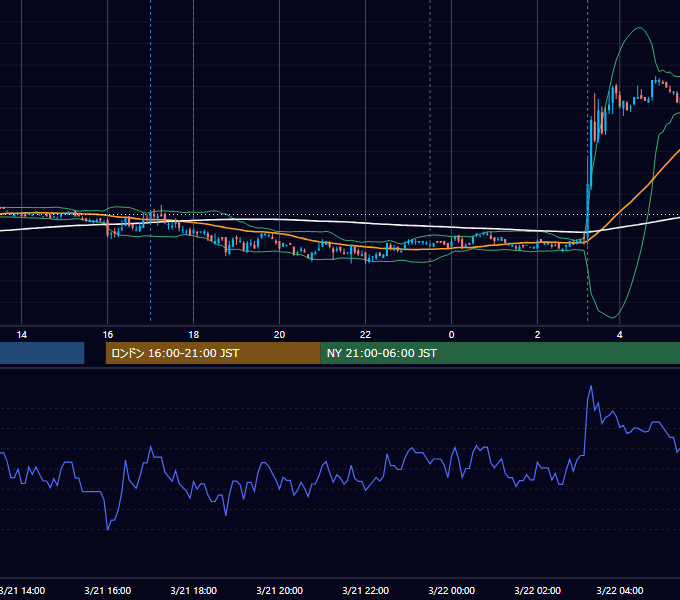Screen dimensions: 680x600
Task: Click the NY 21:00-06:00 JST session bar
Action: [500, 353]
